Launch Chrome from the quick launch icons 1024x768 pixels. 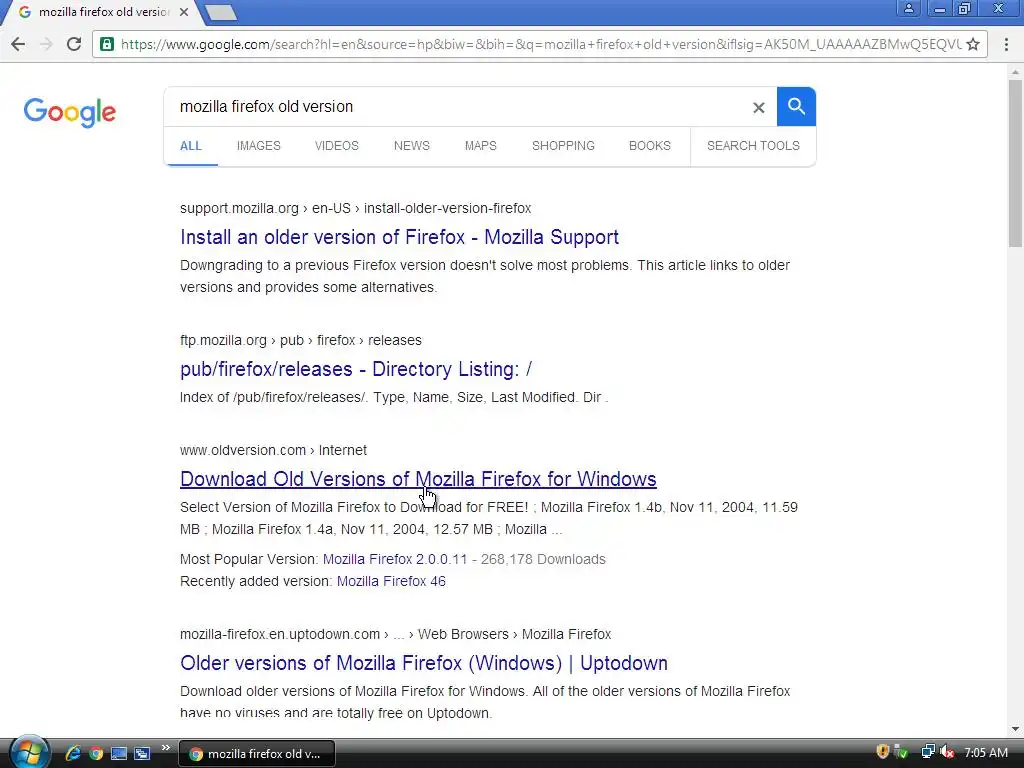pos(96,753)
